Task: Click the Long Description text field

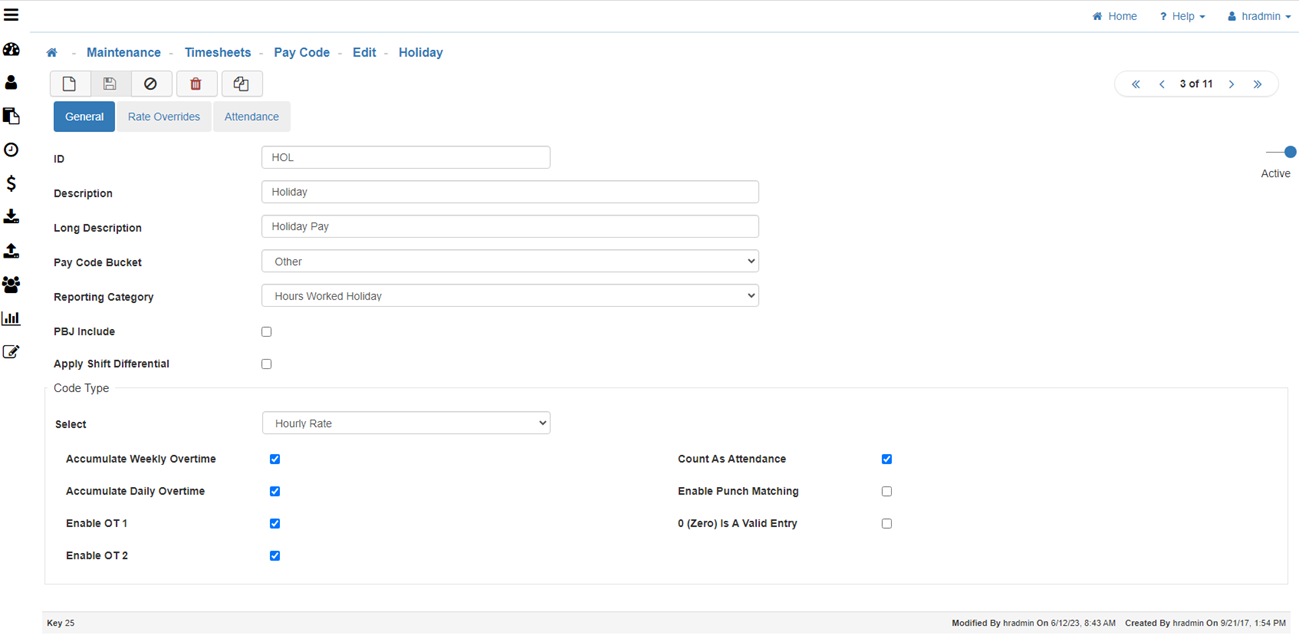Action: [x=509, y=226]
